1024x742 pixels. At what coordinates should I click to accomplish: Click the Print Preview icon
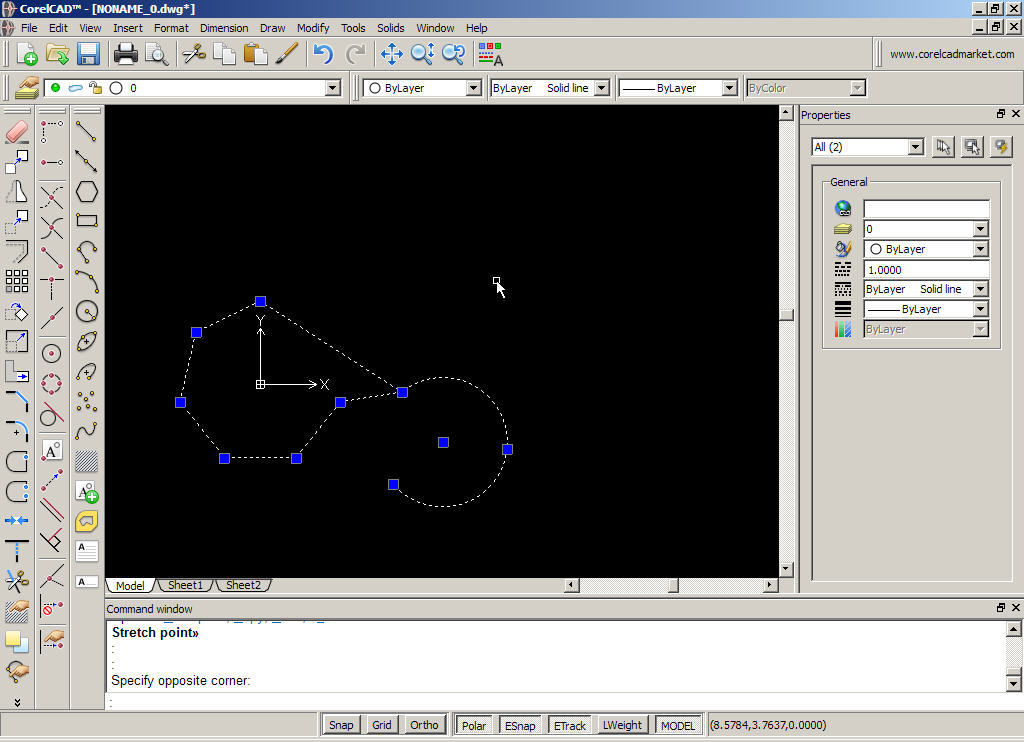[x=157, y=55]
